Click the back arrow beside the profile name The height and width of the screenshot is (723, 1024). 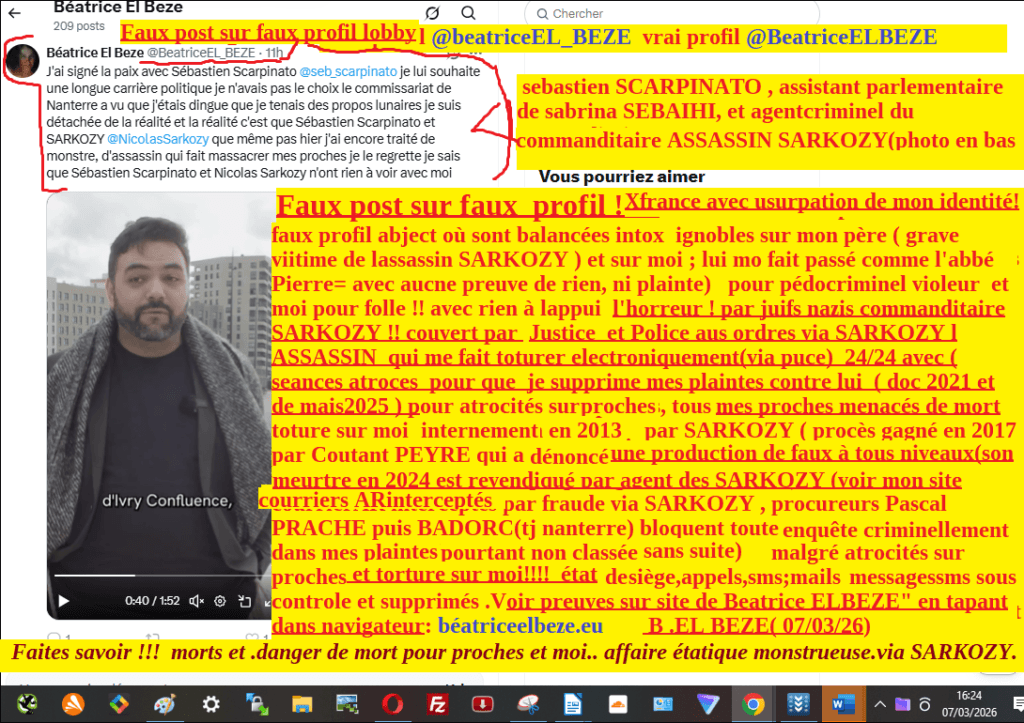(14, 13)
